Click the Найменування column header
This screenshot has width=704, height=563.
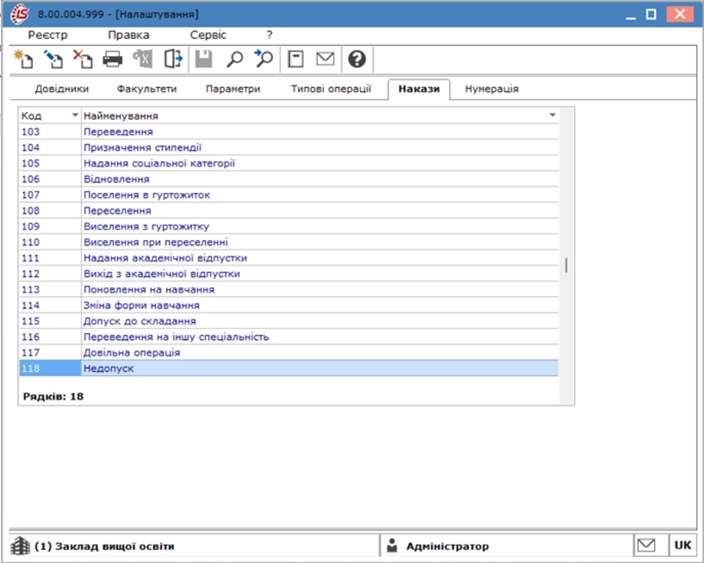coord(320,116)
